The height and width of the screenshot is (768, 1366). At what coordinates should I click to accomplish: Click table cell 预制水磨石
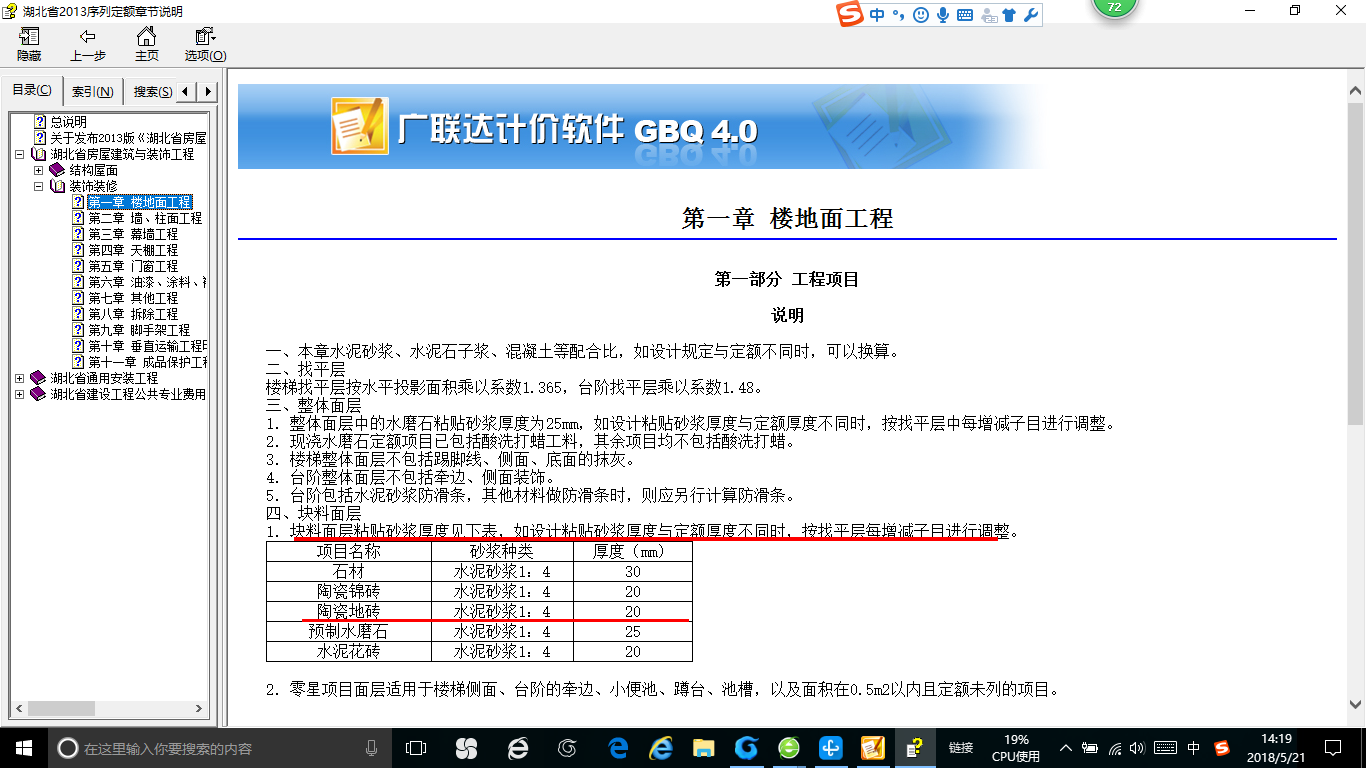[x=349, y=632]
